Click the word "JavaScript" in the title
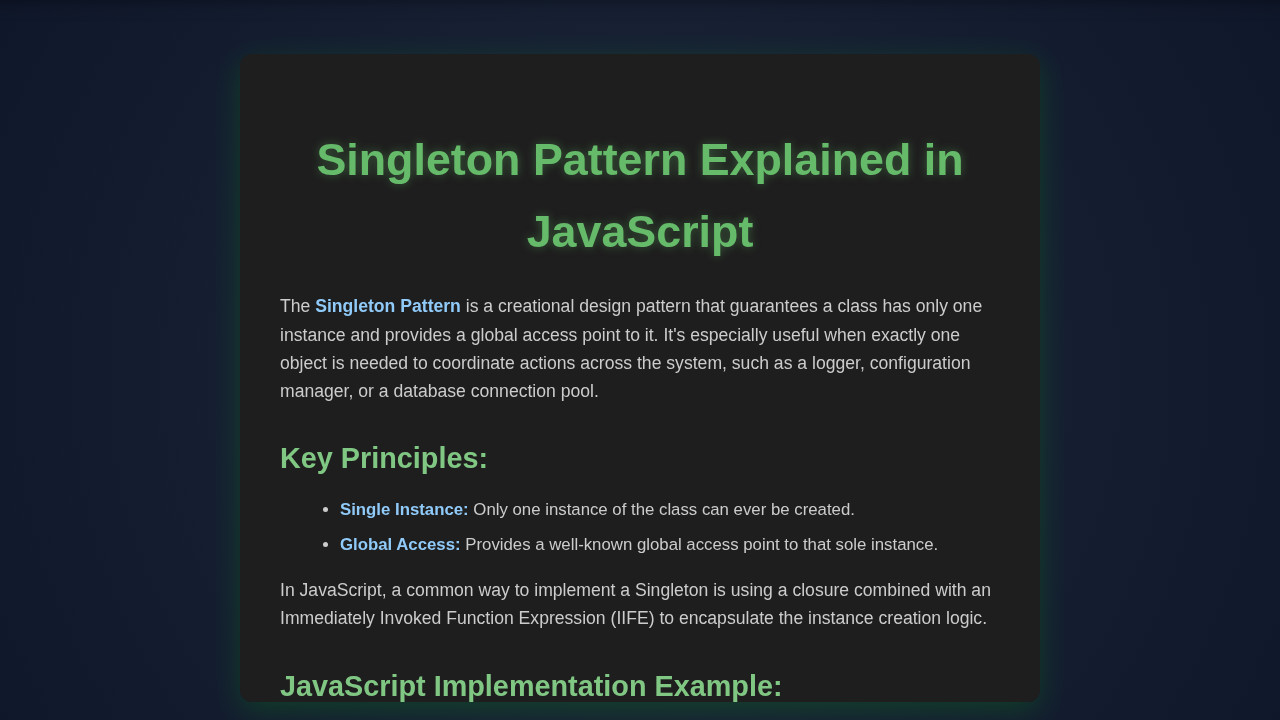The width and height of the screenshot is (1280, 720). (640, 232)
